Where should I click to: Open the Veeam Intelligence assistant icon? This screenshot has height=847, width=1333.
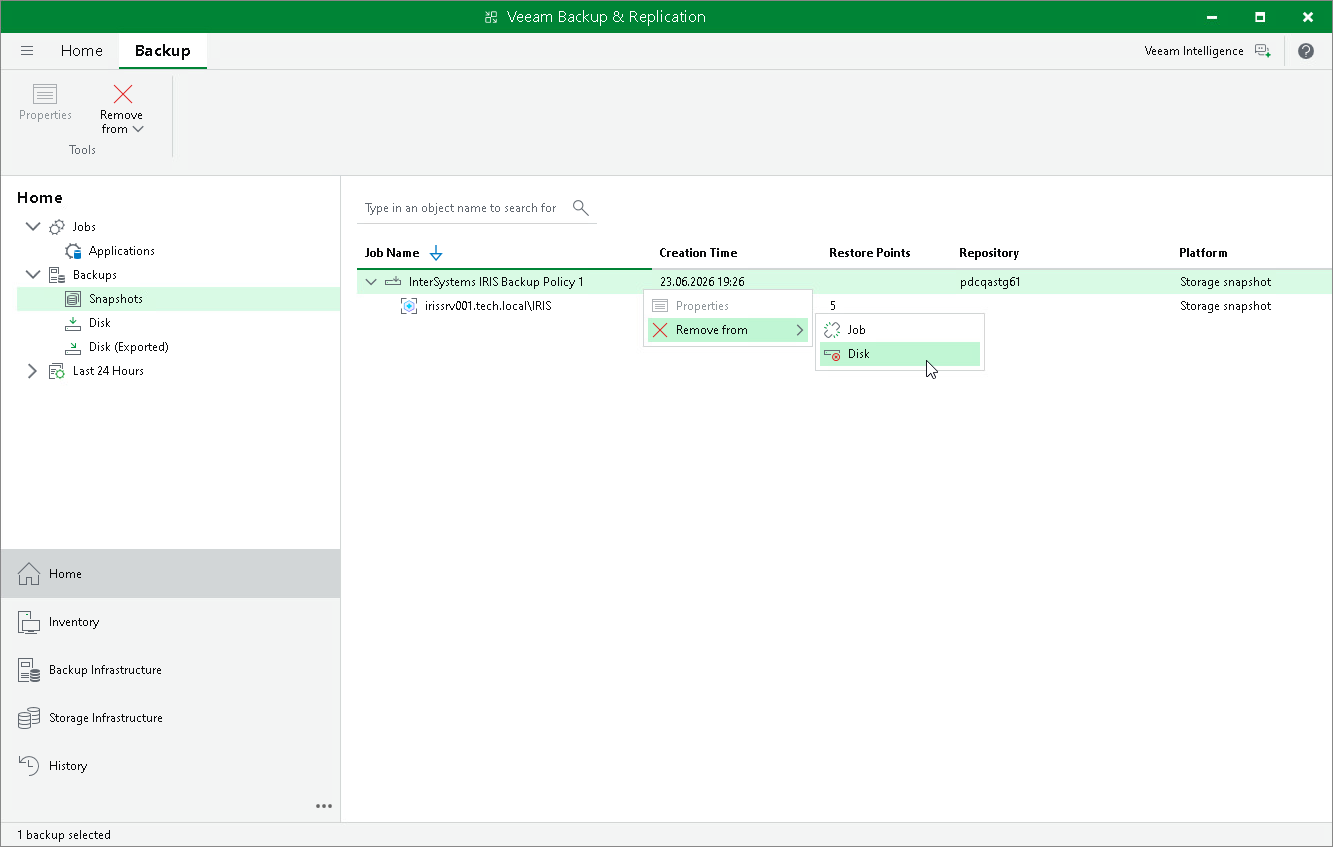1263,51
